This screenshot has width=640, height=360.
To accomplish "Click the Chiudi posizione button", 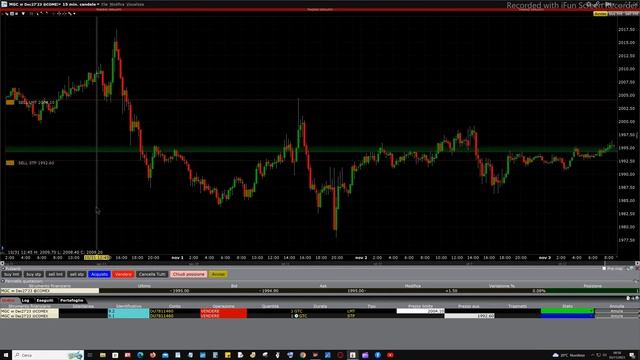I will pyautogui.click(x=189, y=274).
